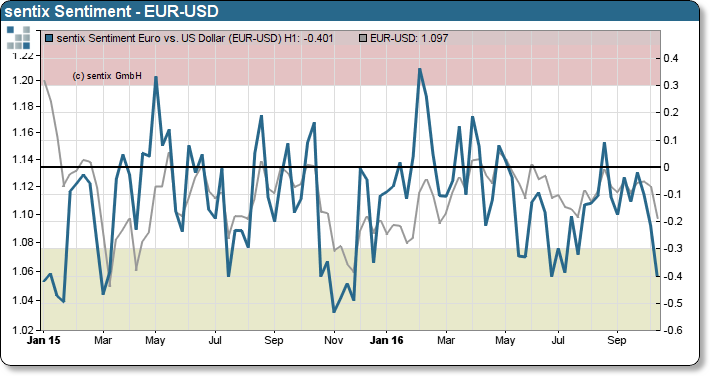This screenshot has width=710, height=376.
Task: Click left axis value '1.08'
Action: [23, 242]
